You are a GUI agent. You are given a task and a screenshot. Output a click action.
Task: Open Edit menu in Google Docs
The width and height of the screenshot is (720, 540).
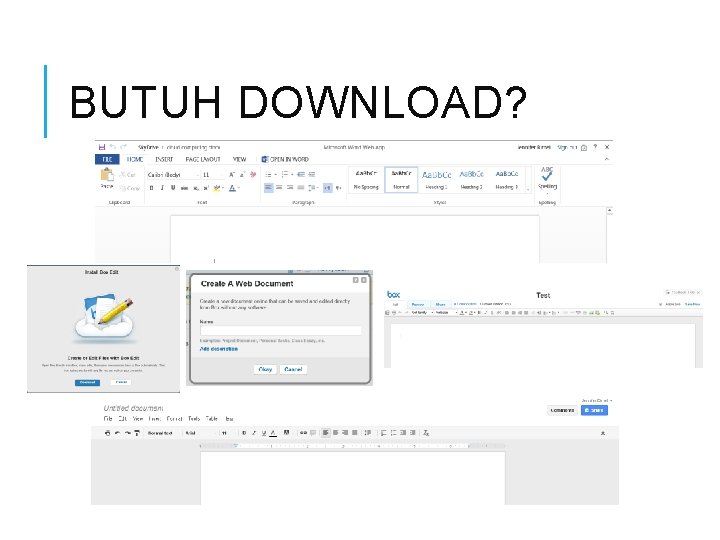click(x=123, y=418)
